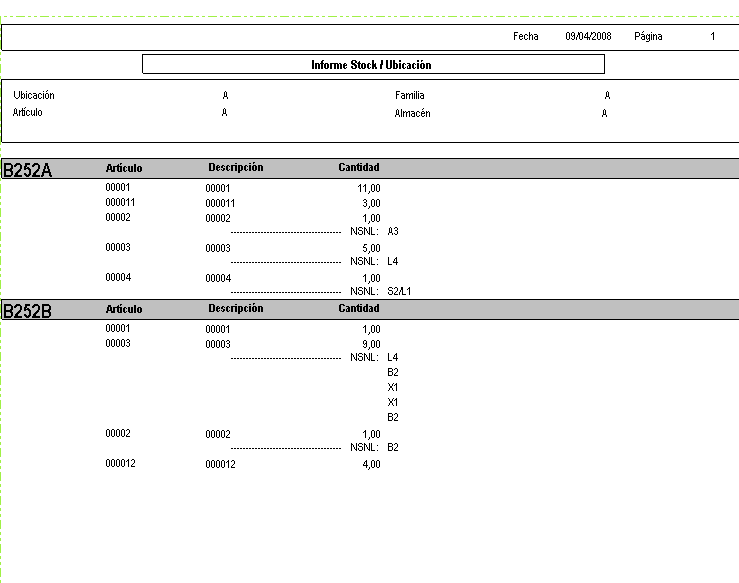Click the 'Familia' filter label
Screen dimensions: 739x583
pos(410,95)
